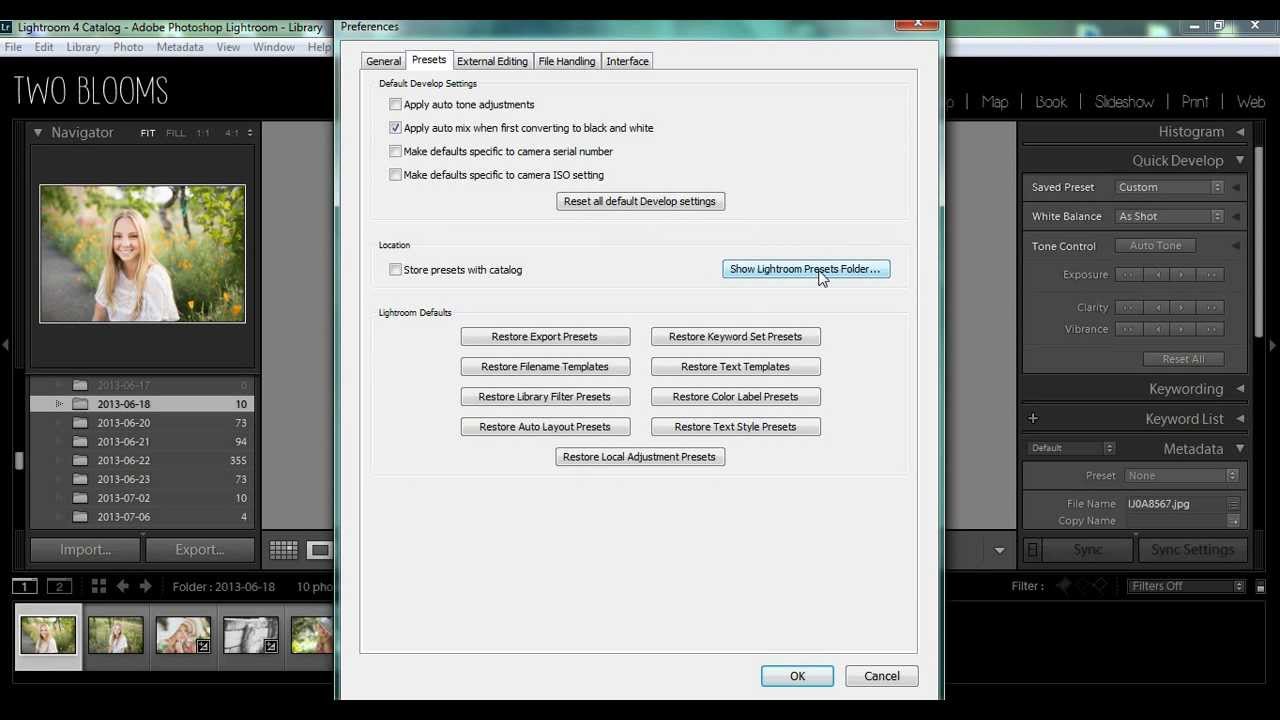Screen dimensions: 1280x720
Task: Click Show Lightroom Presets Folder button
Action: click(x=806, y=269)
